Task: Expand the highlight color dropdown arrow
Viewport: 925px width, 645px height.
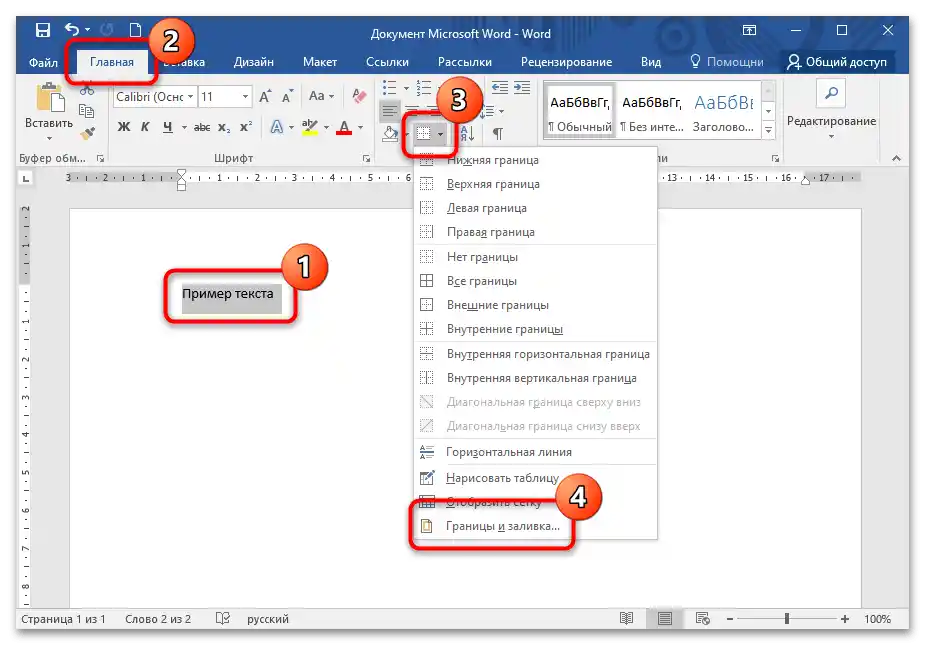Action: pos(326,127)
